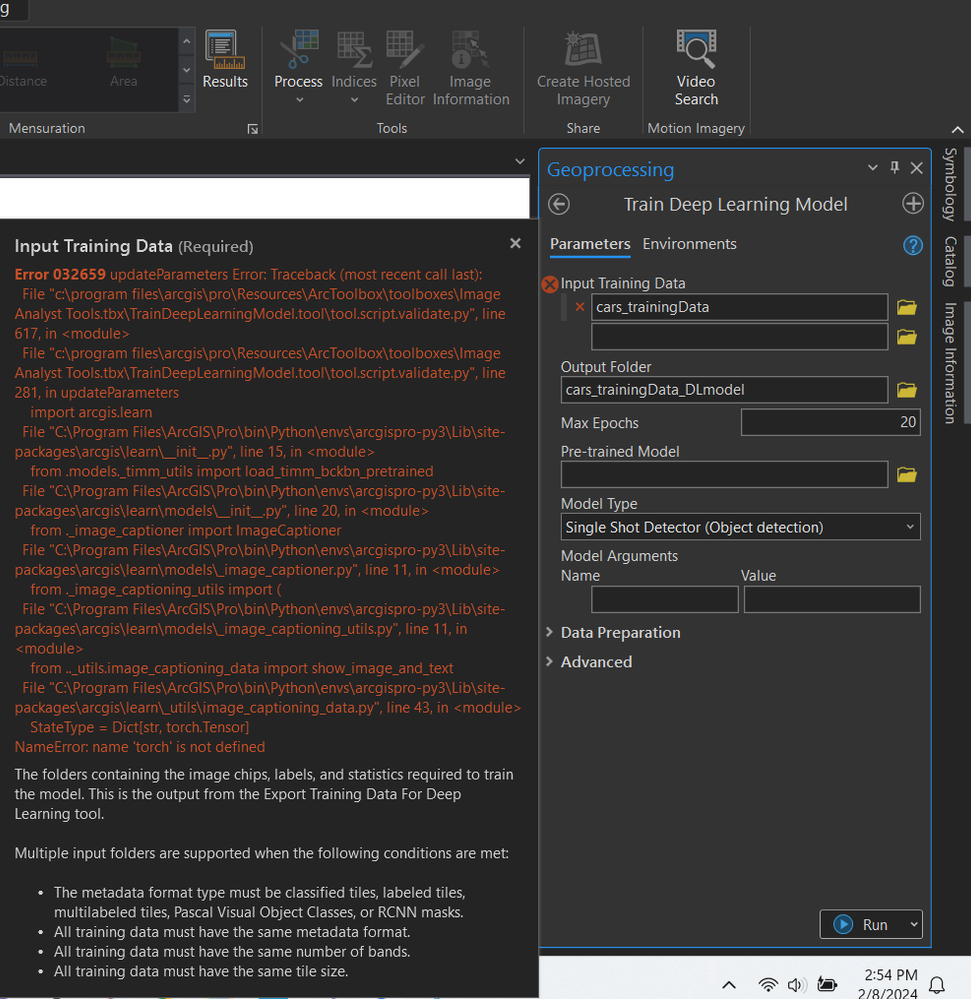Browse for Pre-trained Model file
Image resolution: width=971 pixels, height=999 pixels.
(906, 474)
